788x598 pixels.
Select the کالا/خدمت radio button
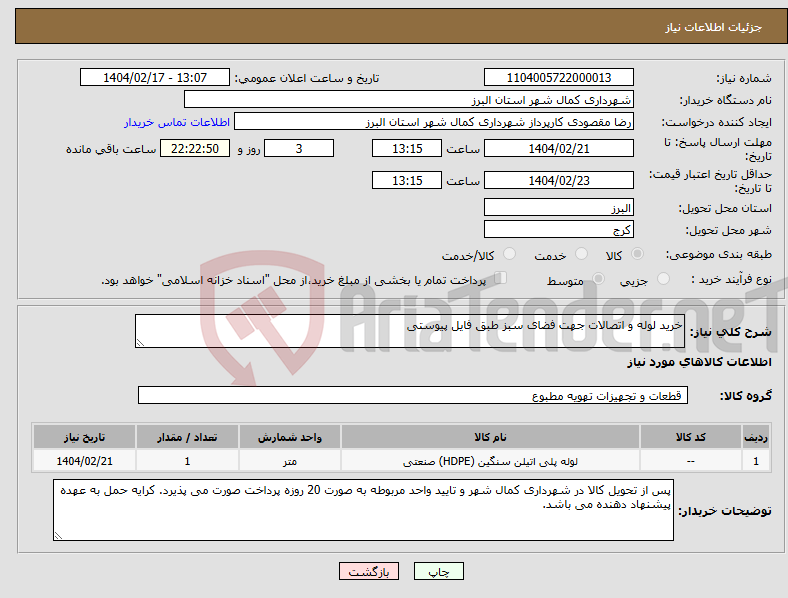(509, 254)
